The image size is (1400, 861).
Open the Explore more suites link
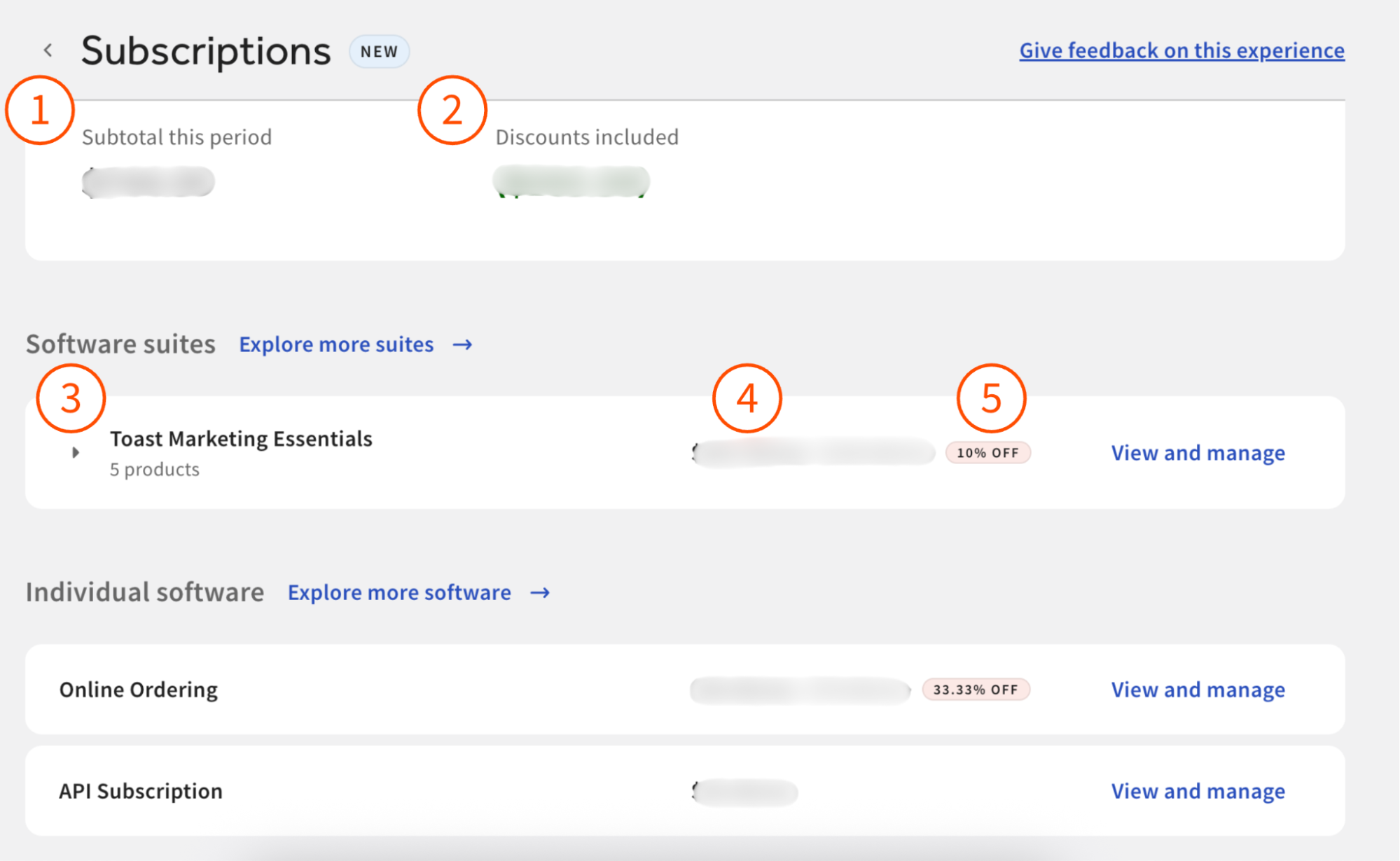coord(336,345)
